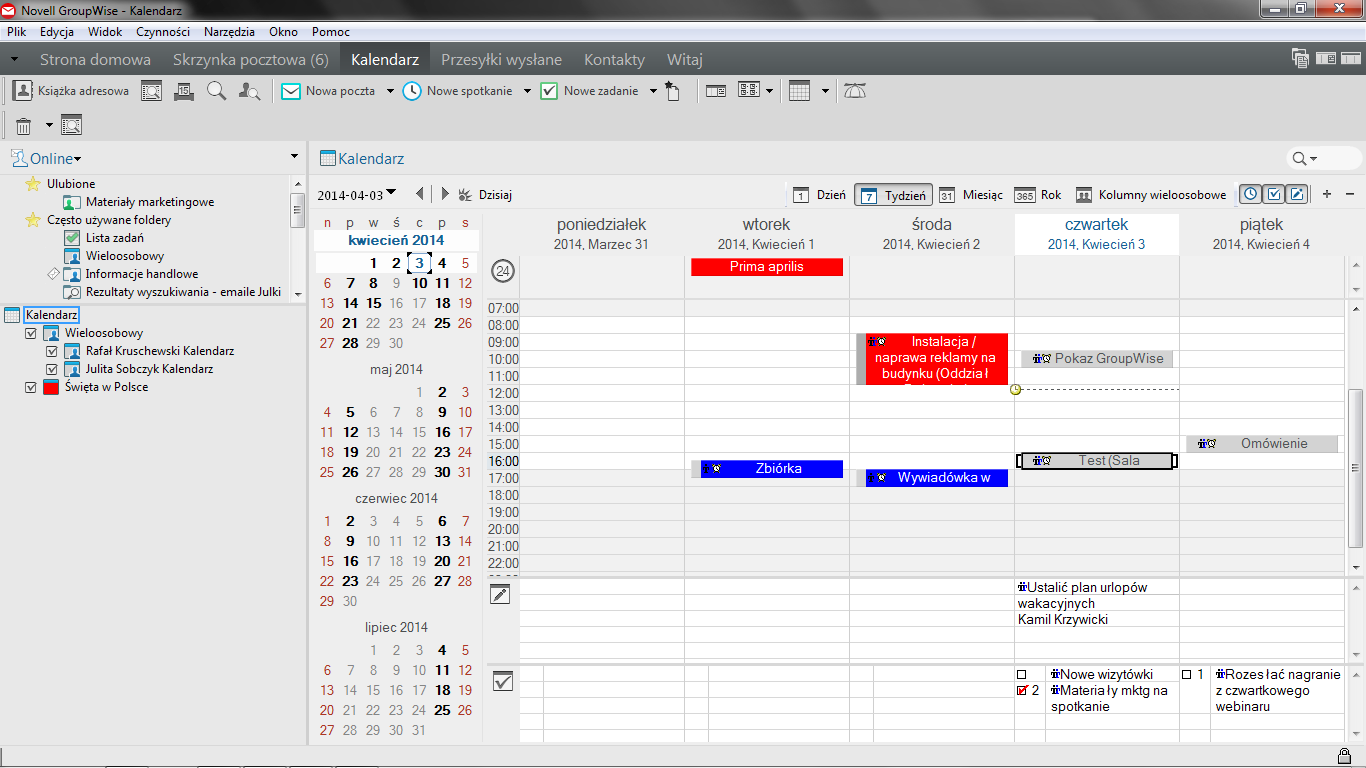Select the Tydzień week view button

pos(894,195)
